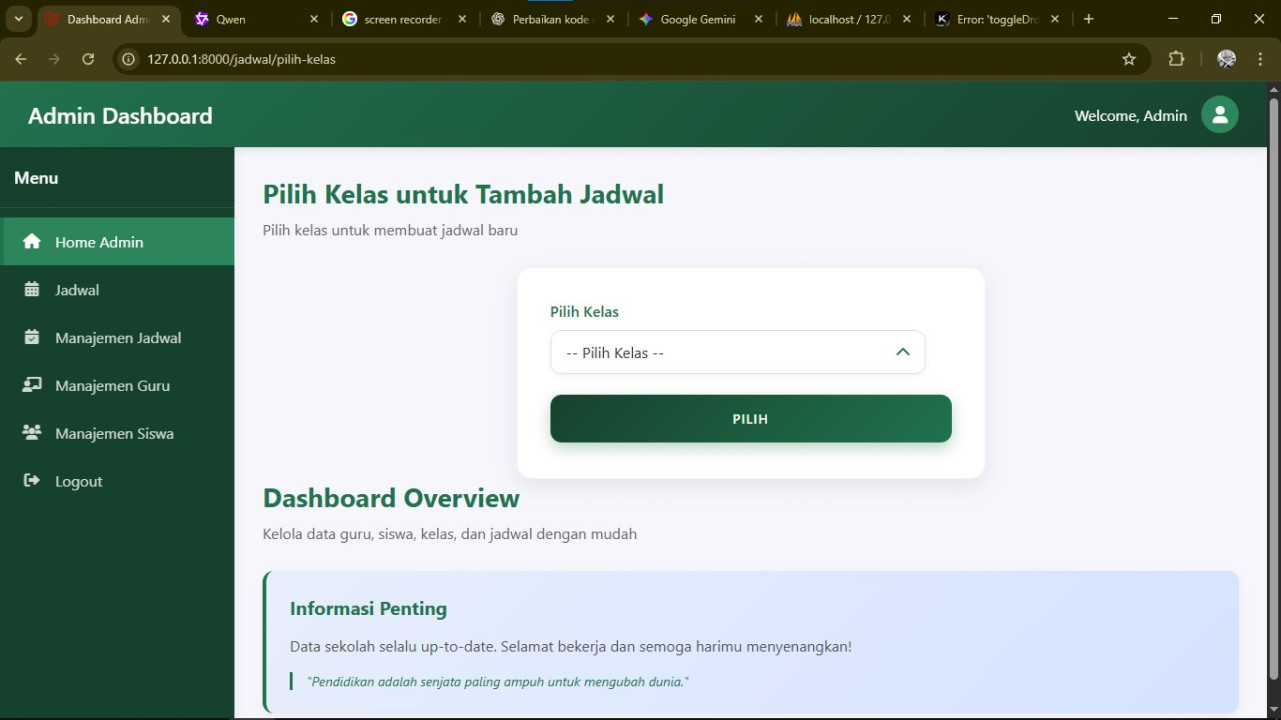Click the Jadwal calendar icon in sidebar
Screen dimensions: 1281x720
32,290
